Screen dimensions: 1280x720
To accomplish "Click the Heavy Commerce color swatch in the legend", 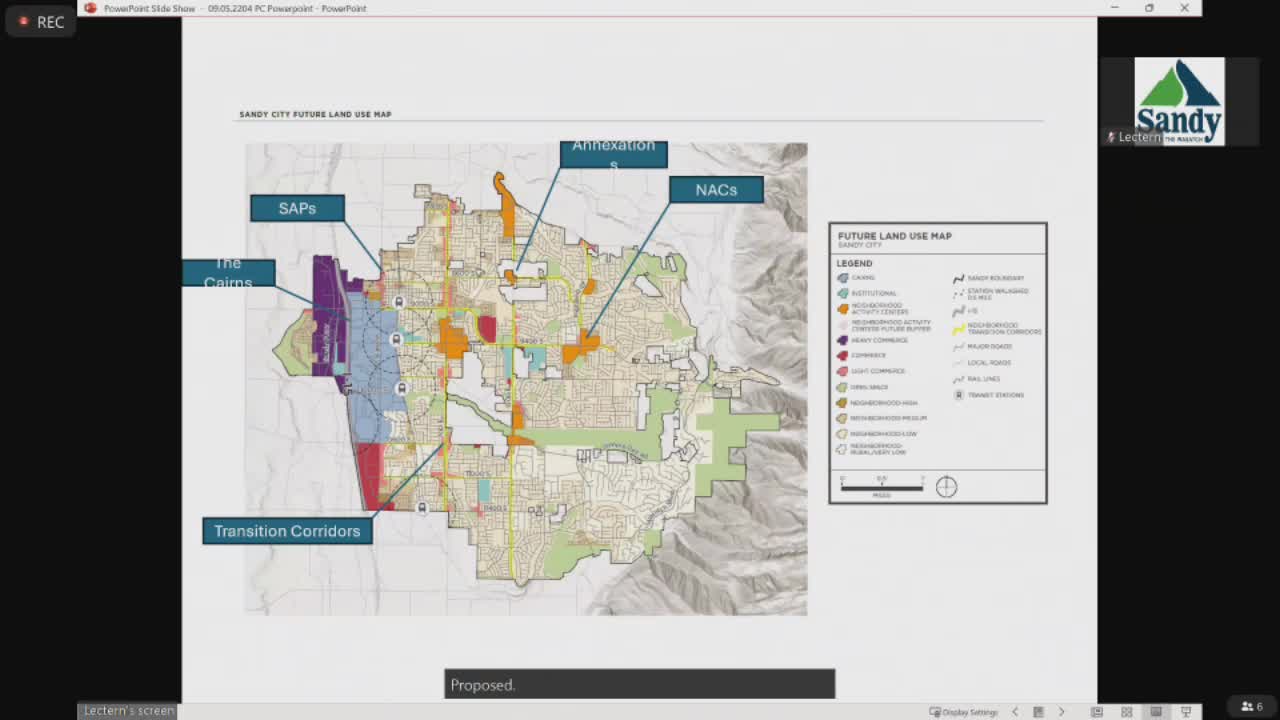I will pos(841,340).
